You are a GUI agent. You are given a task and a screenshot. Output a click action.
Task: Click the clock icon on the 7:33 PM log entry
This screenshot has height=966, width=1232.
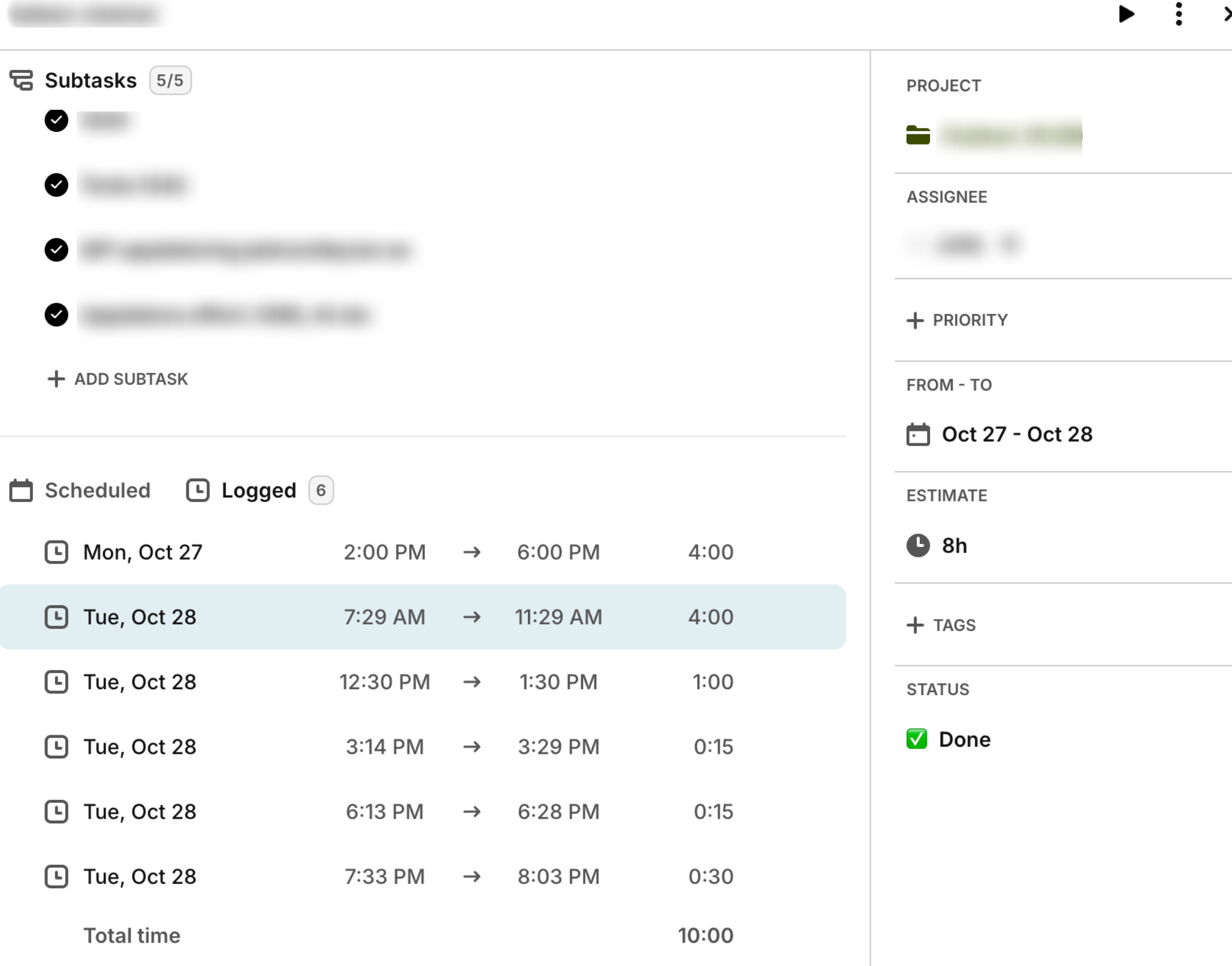tap(56, 876)
